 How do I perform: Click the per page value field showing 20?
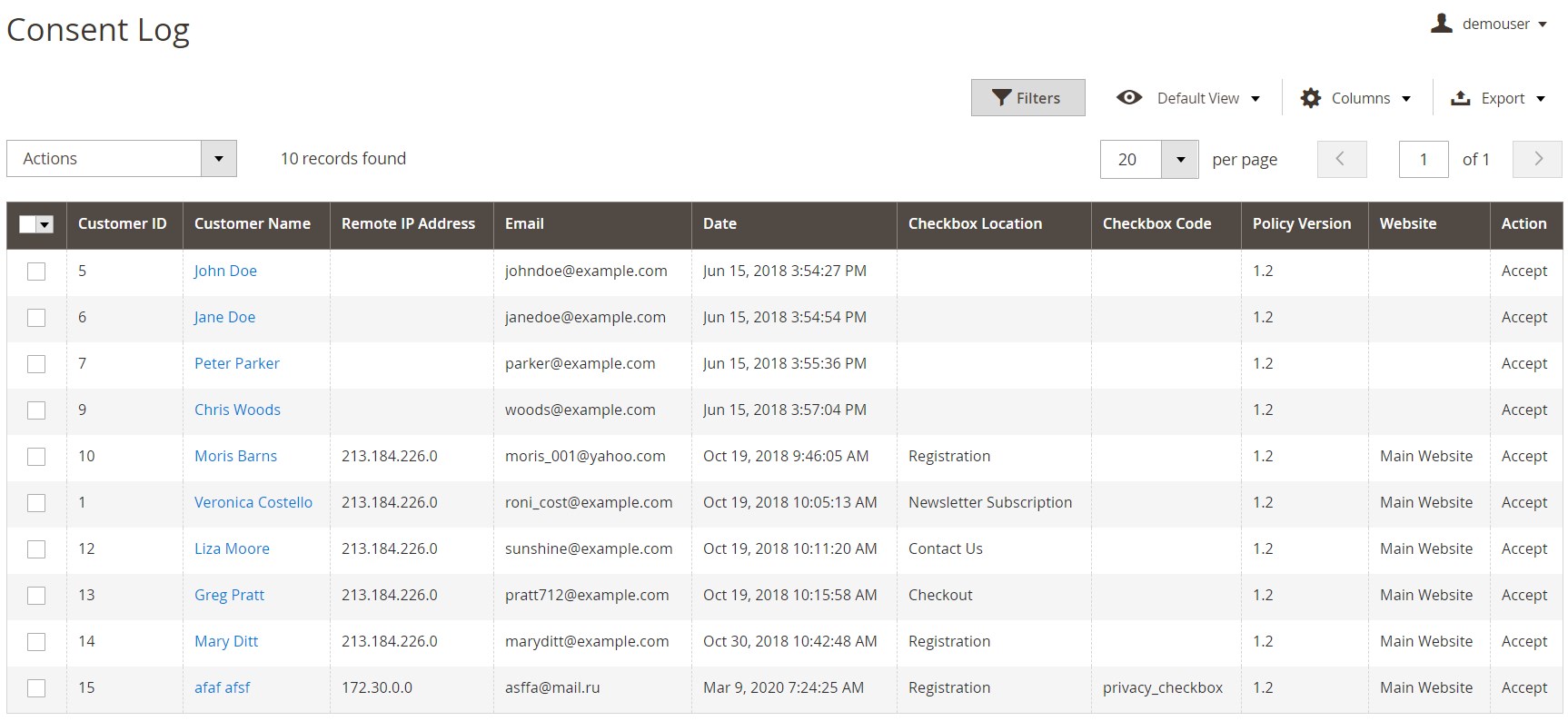tap(1131, 159)
